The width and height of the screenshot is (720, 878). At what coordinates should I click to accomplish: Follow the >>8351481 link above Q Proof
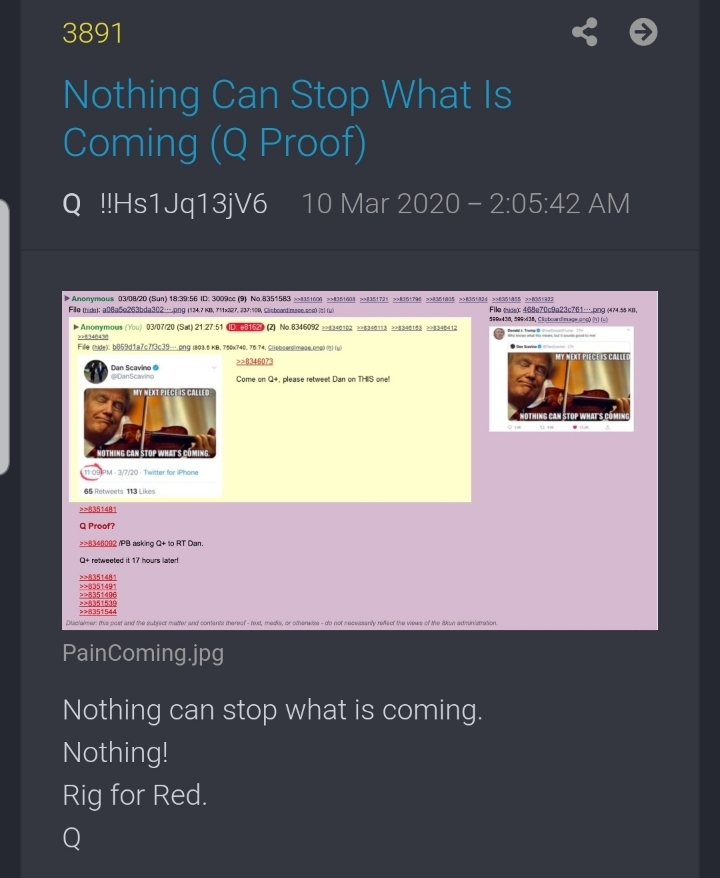98,509
